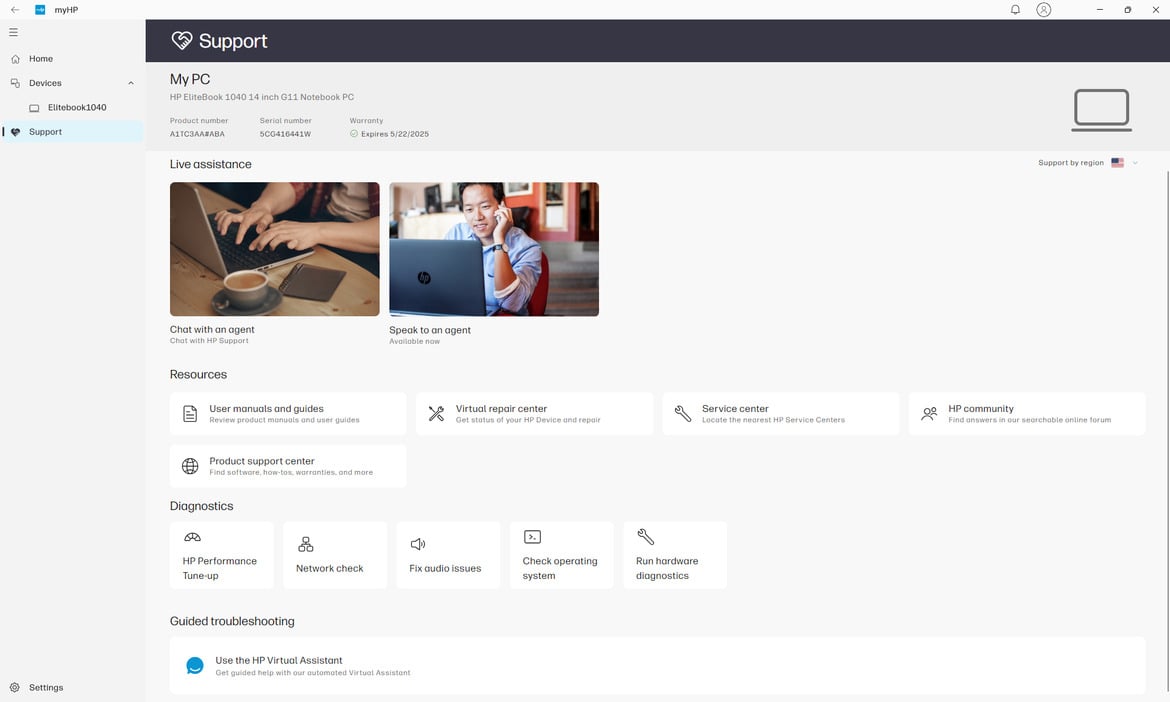Click the Devices icon in sidebar
Viewport: 1170px width, 702px height.
[x=15, y=83]
